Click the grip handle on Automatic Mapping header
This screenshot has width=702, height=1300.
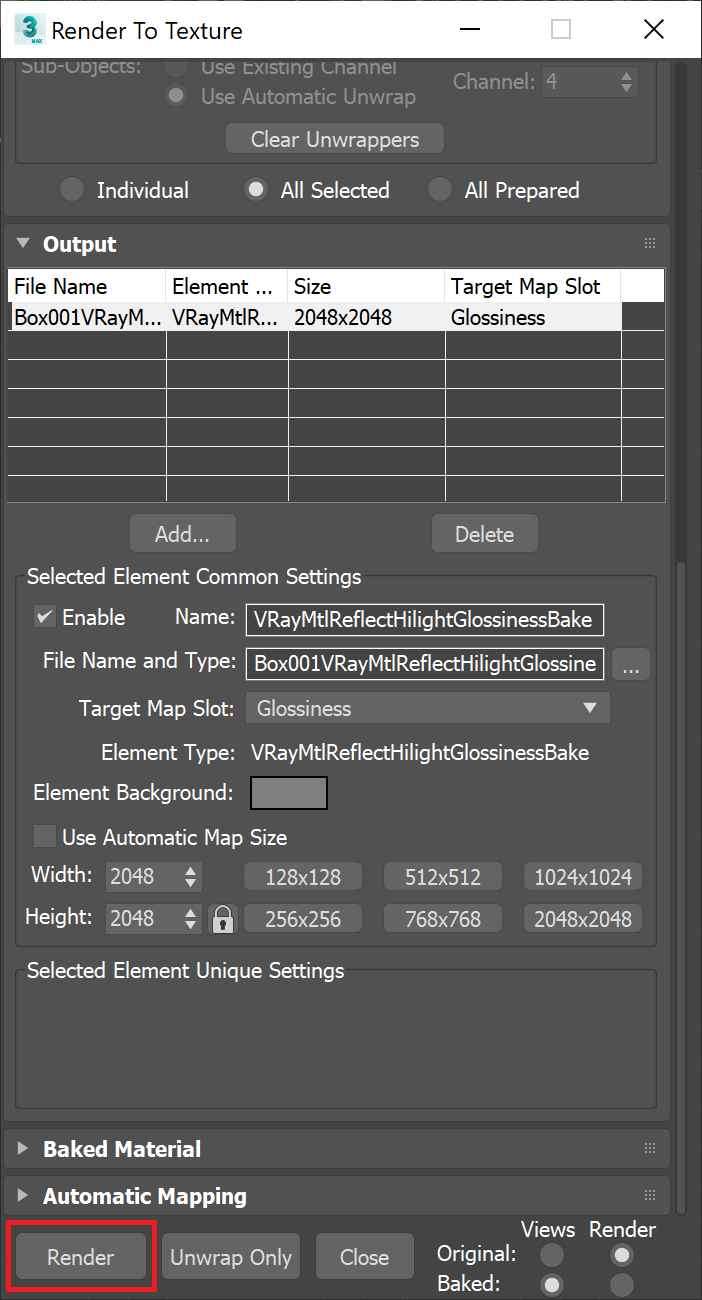(x=650, y=1195)
